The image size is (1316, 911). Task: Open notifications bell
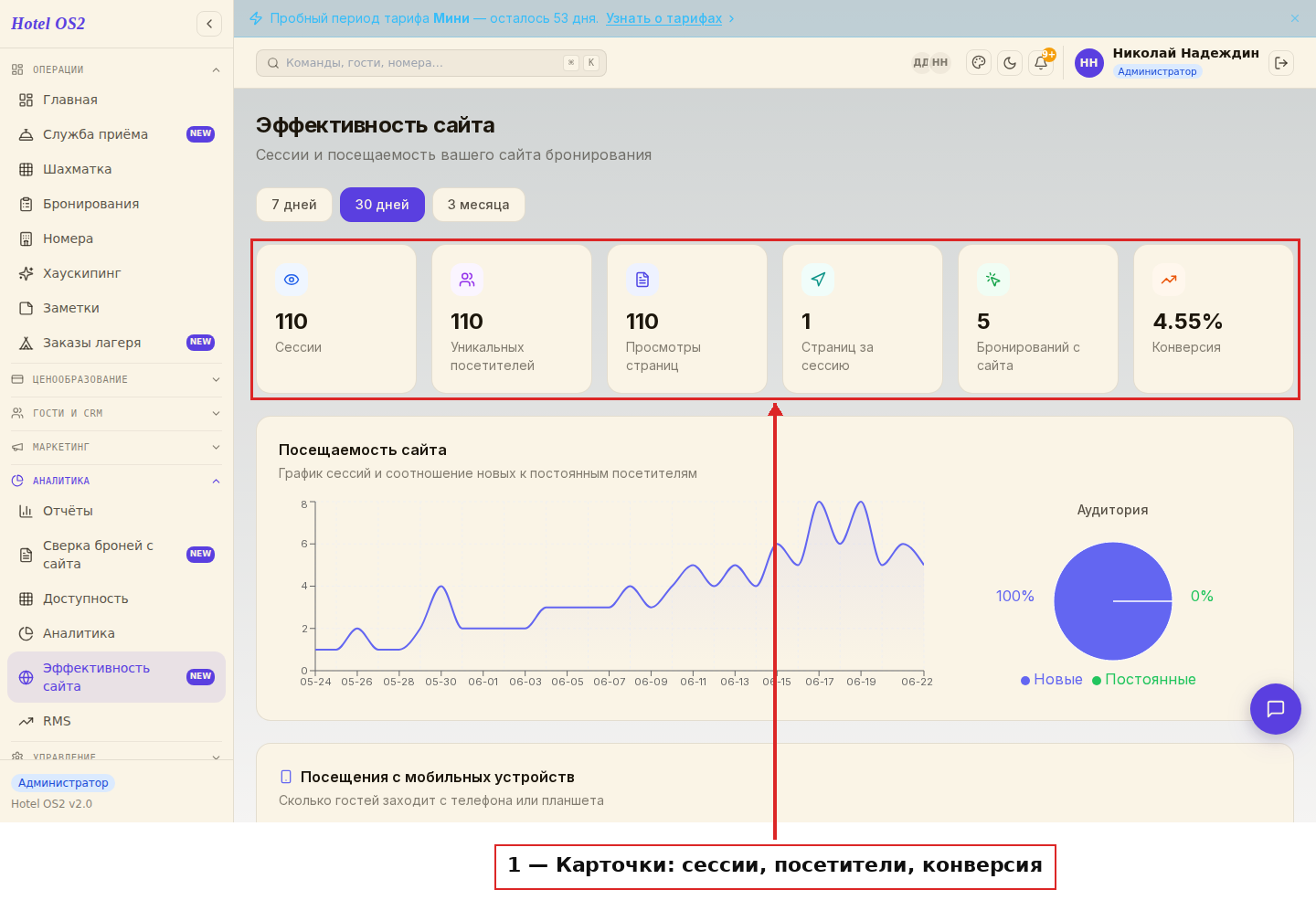1041,63
